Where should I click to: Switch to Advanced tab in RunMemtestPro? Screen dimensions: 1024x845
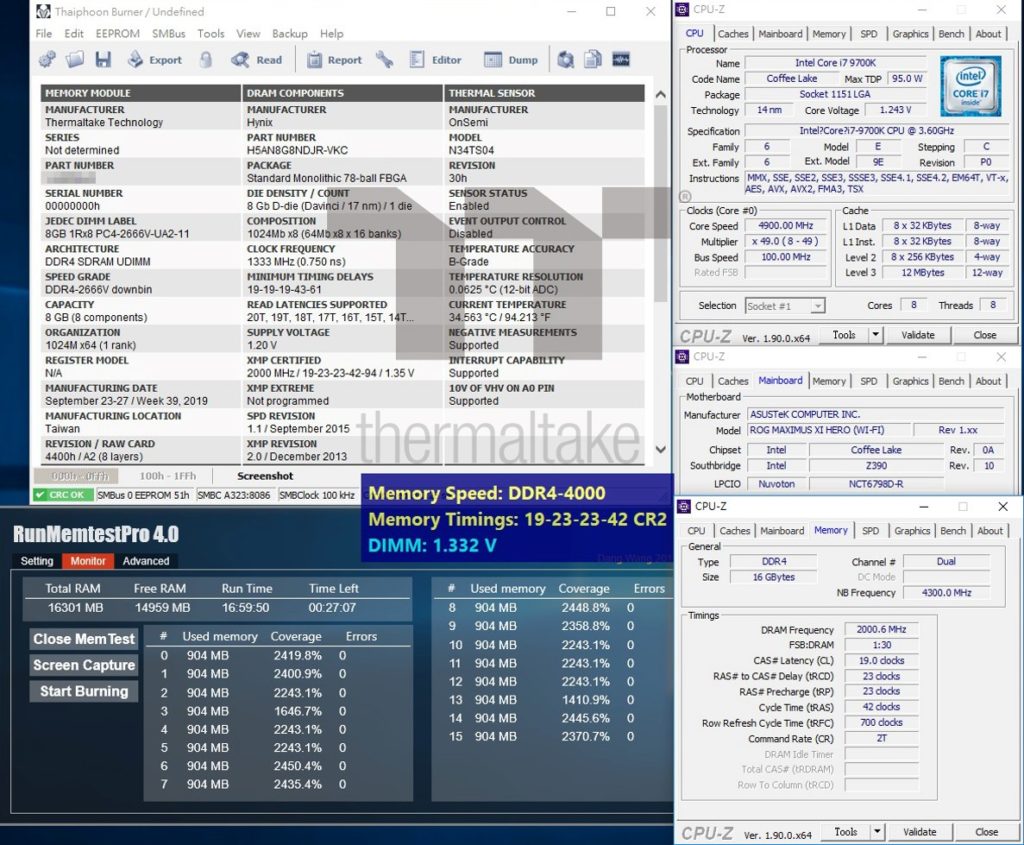click(146, 561)
